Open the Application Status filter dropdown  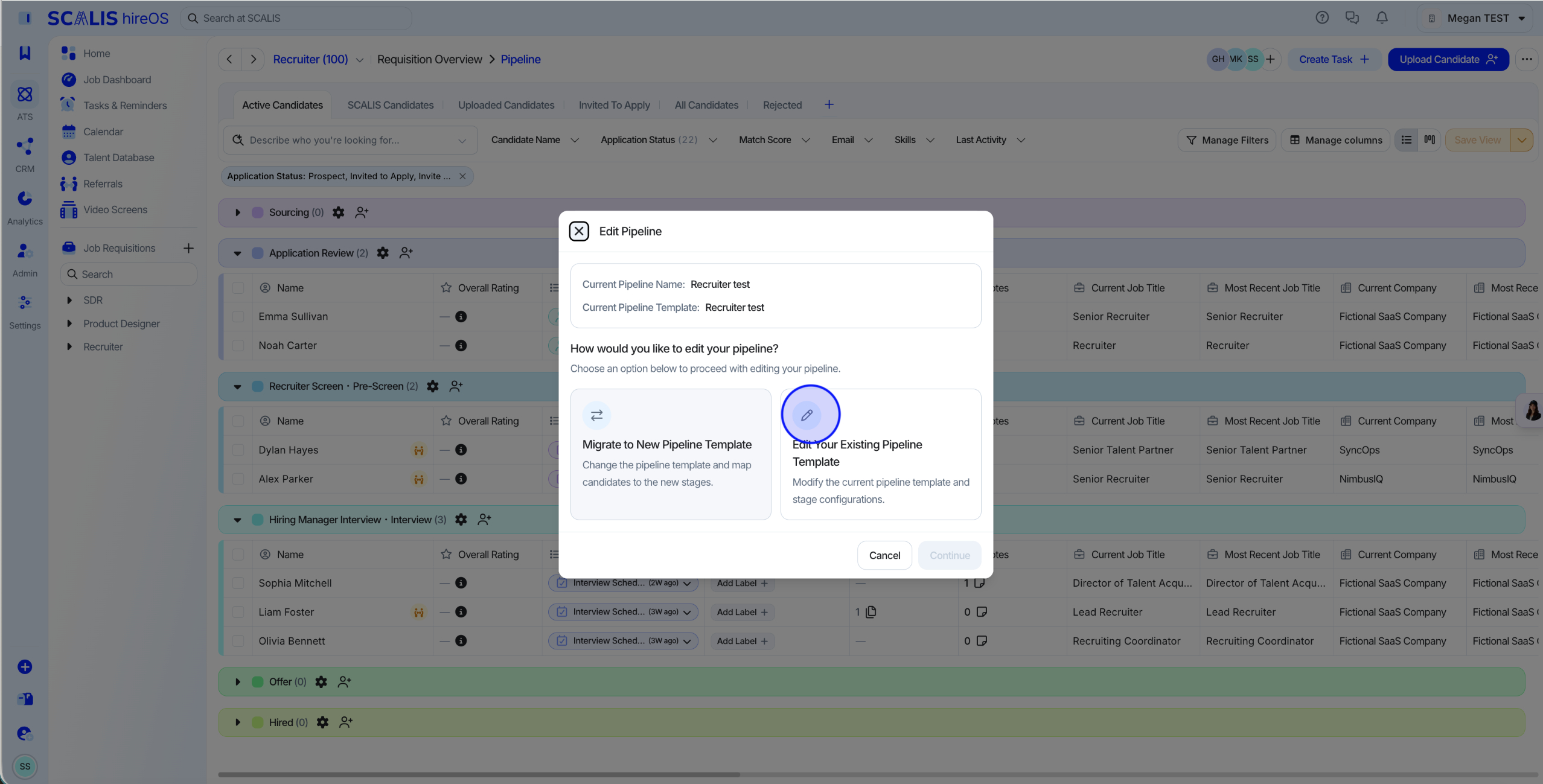pos(659,140)
